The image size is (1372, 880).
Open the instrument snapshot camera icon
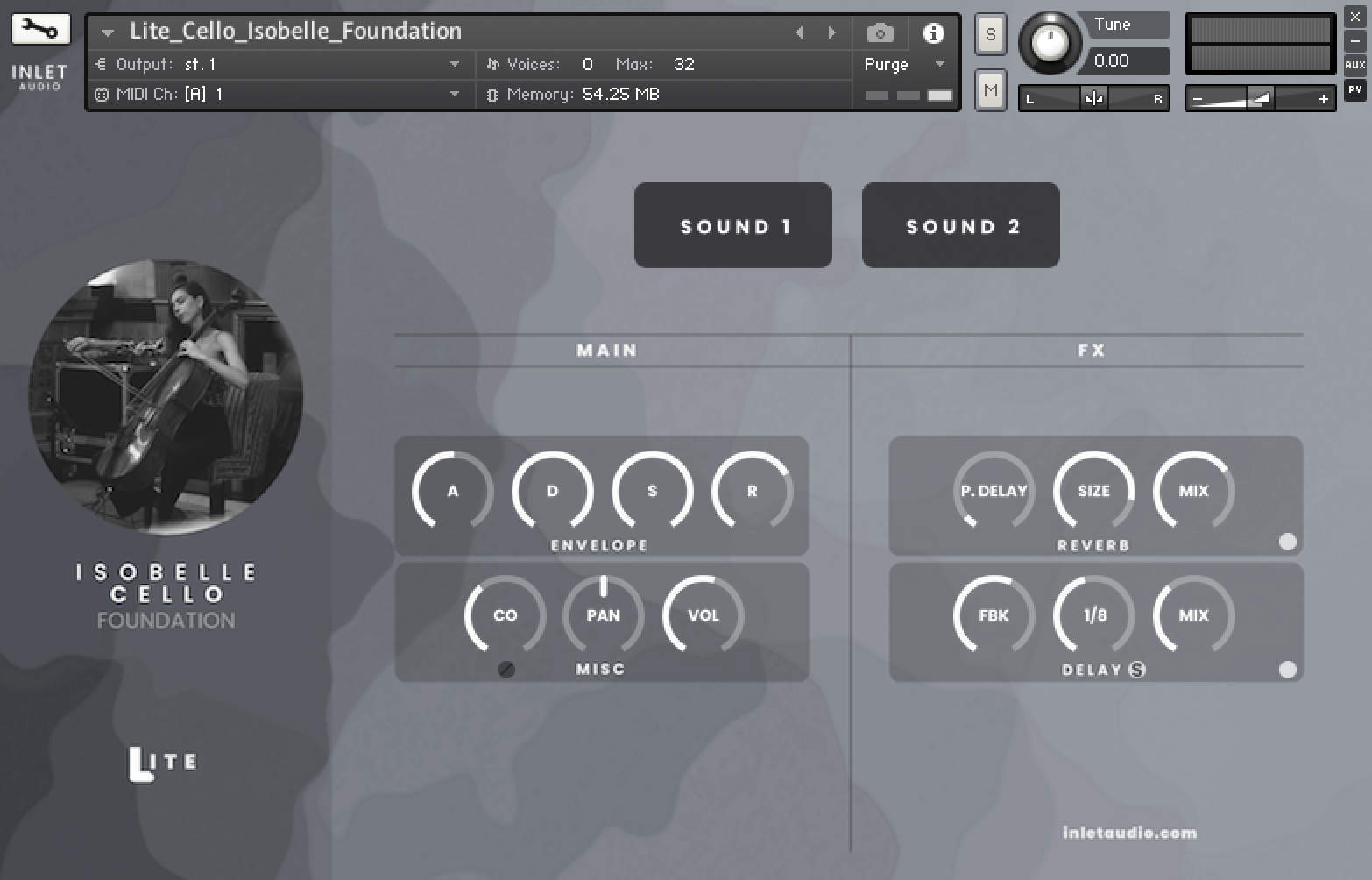coord(879,32)
